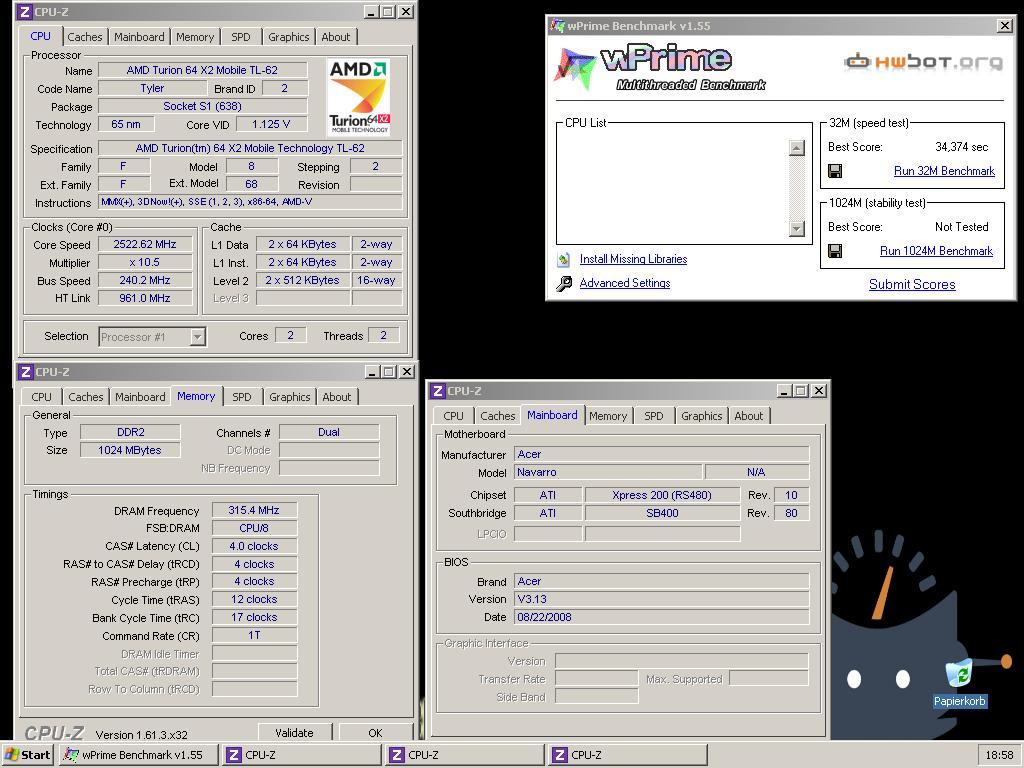Viewport: 1024px width, 768px height.
Task: Click the Multiplier value x 10.5
Action: 145,263
